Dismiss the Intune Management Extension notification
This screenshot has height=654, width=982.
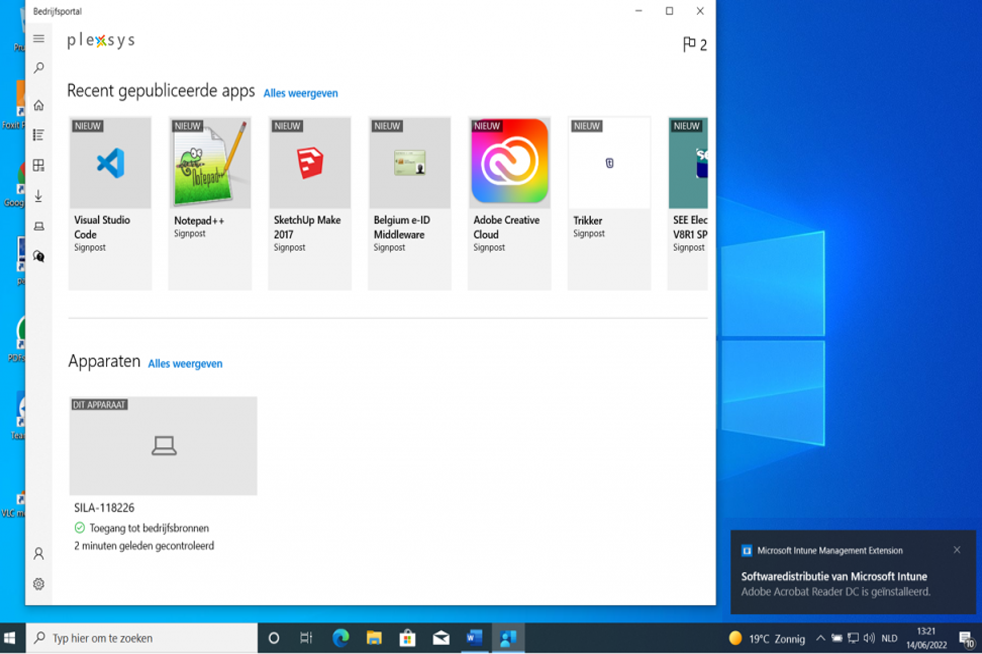click(957, 550)
